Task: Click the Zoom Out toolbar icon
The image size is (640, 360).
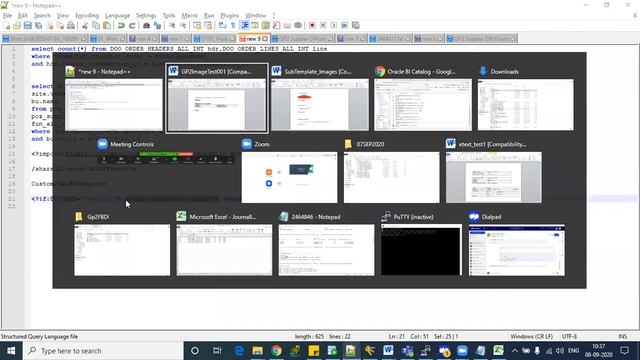Action: (183, 26)
